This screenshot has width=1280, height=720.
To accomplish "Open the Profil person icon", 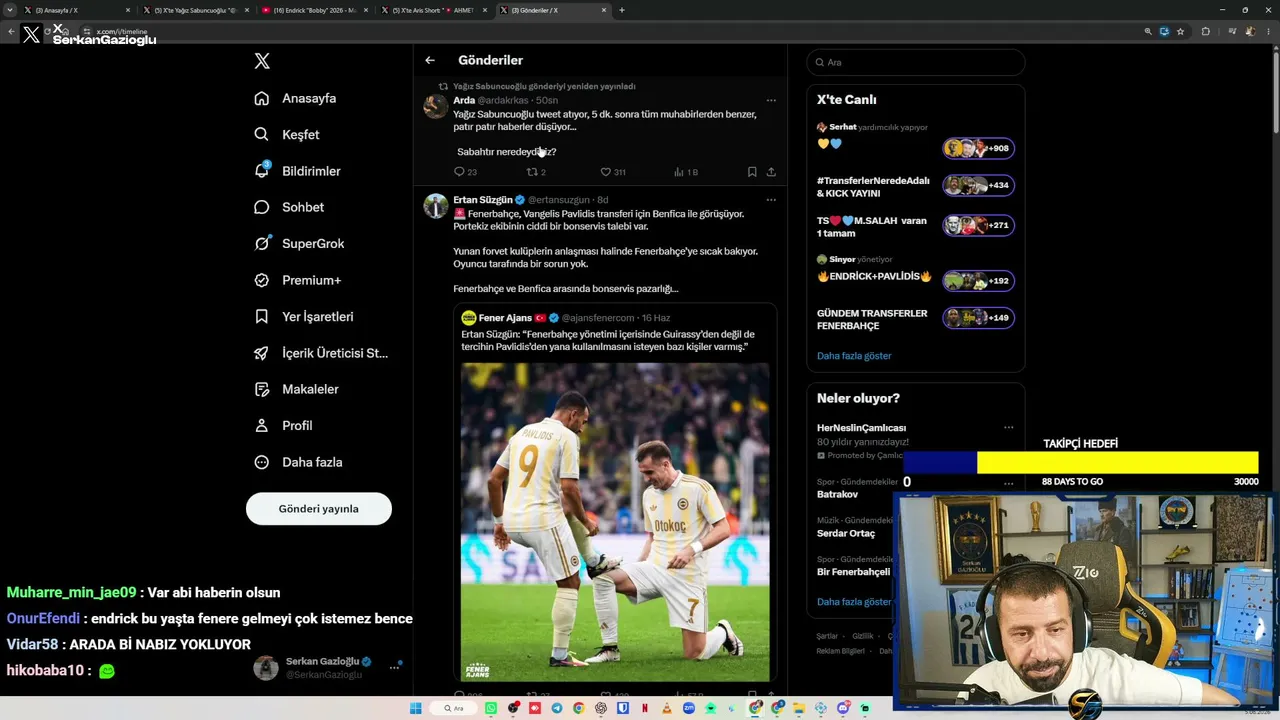I will 262,425.
